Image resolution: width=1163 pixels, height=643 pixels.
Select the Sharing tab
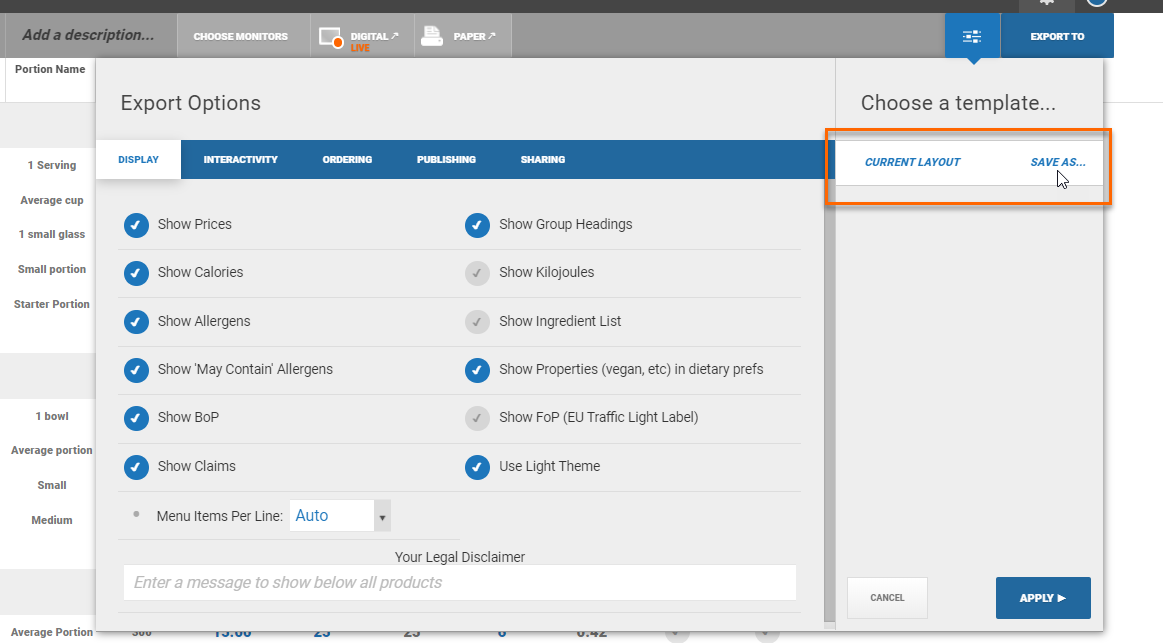[x=542, y=160]
